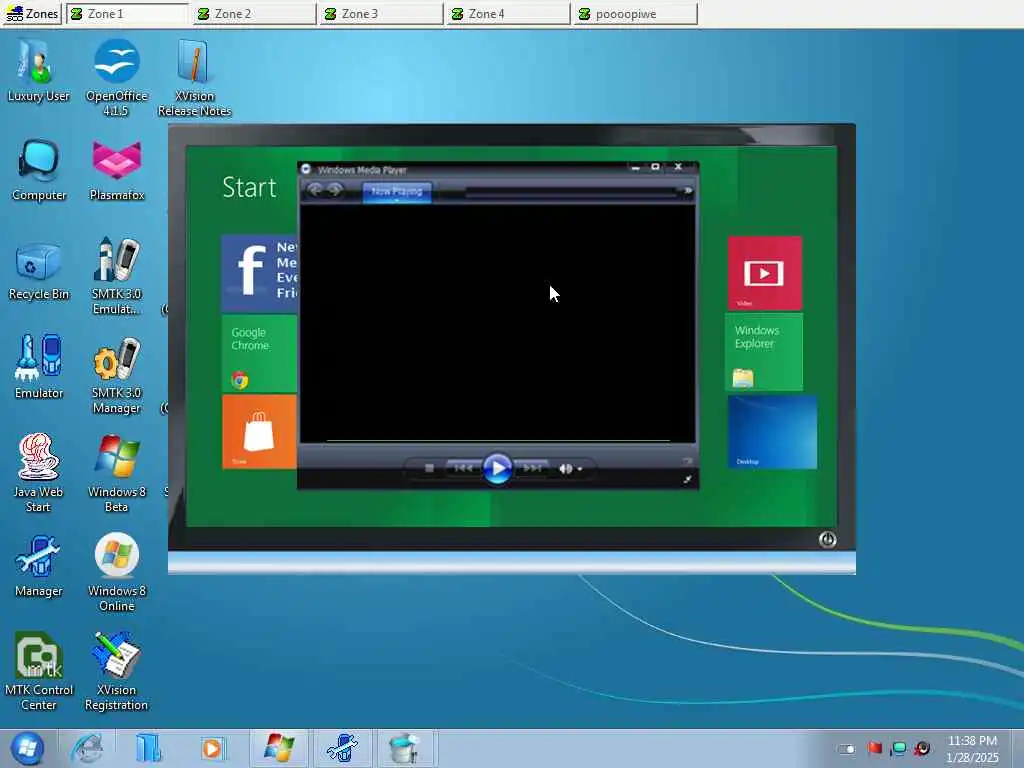Viewport: 1024px width, 768px height.
Task: Open the Recycle Bin
Action: [39, 269]
